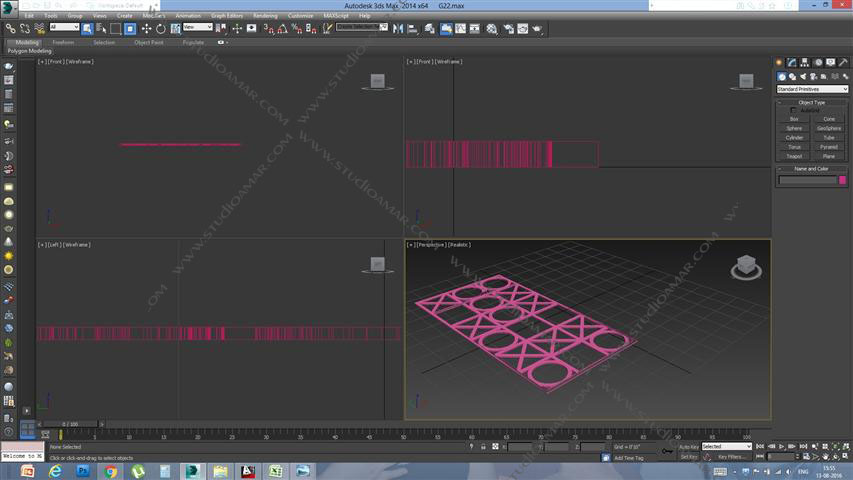The image size is (853, 480).
Task: Open the Rendering menu
Action: [265, 16]
